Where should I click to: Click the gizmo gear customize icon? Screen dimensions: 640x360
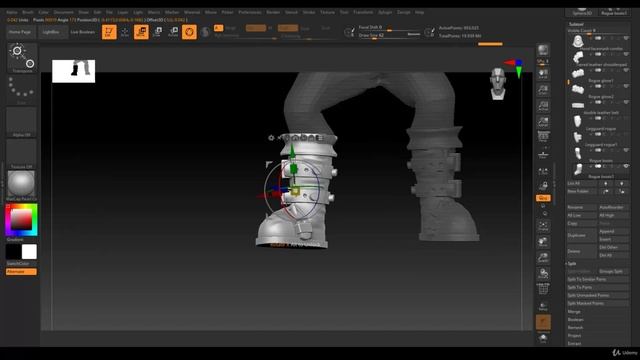point(271,138)
